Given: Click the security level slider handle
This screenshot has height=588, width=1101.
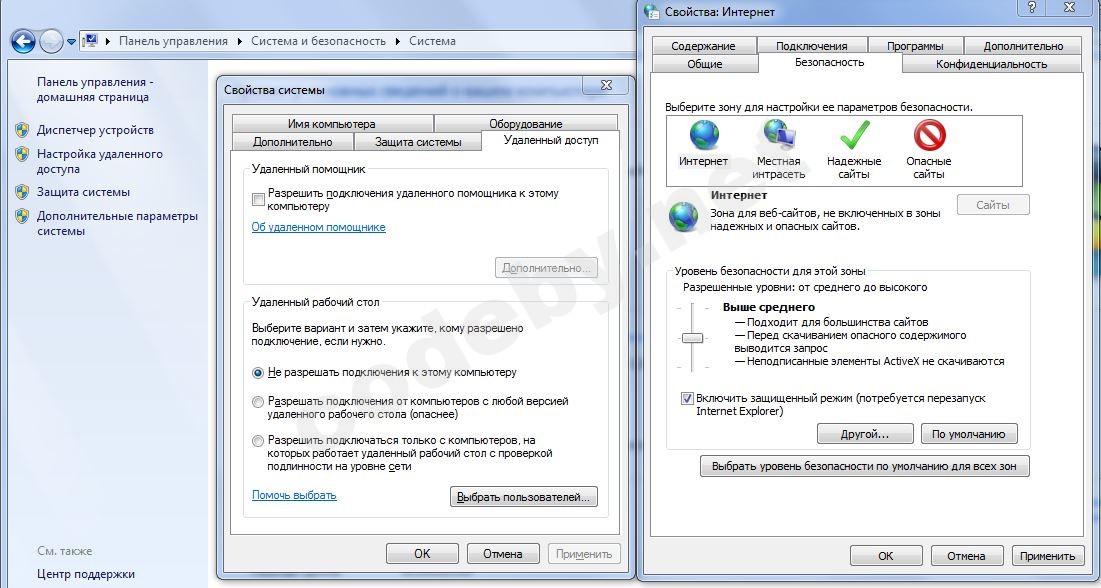Looking at the screenshot, I should click(692, 339).
